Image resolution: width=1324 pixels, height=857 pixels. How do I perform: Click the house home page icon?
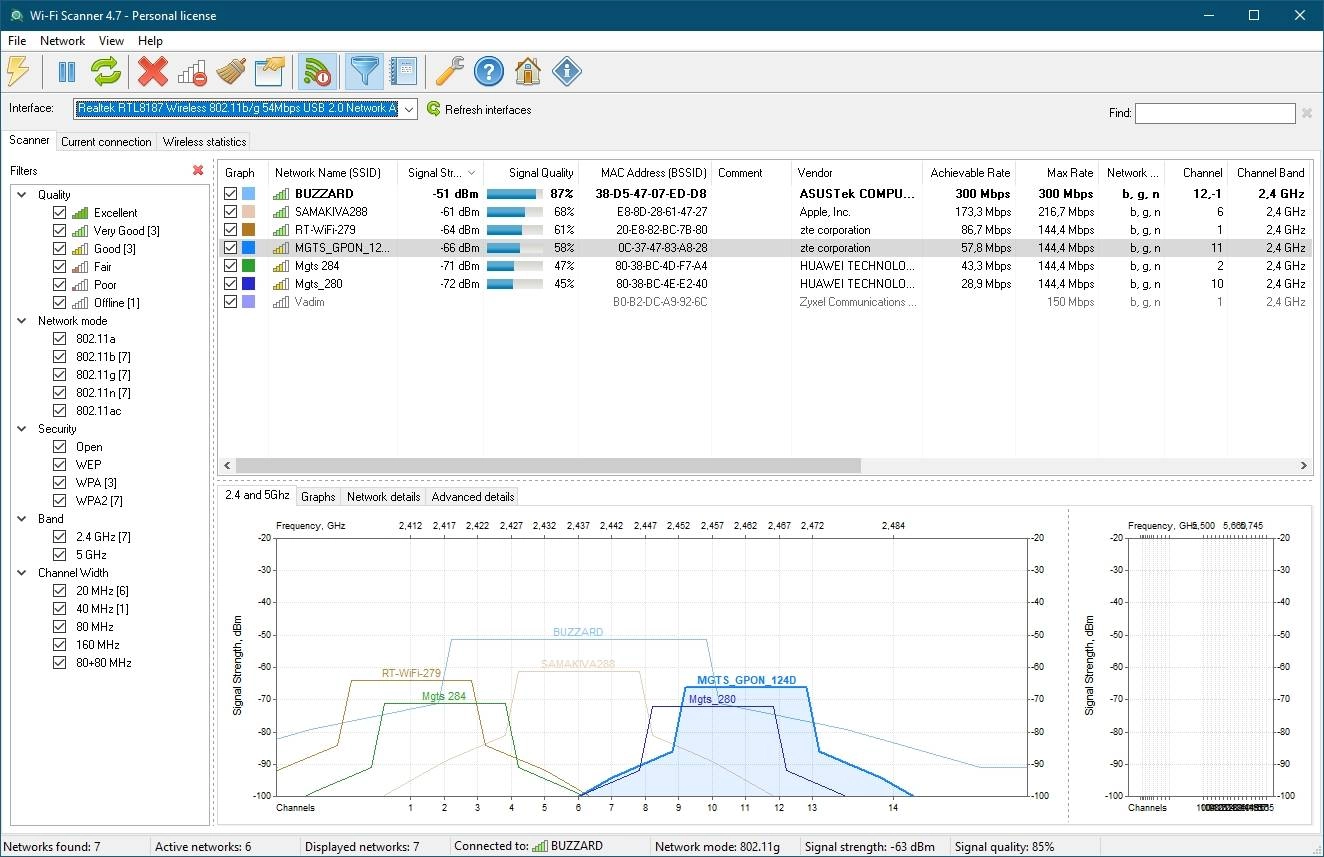click(527, 71)
